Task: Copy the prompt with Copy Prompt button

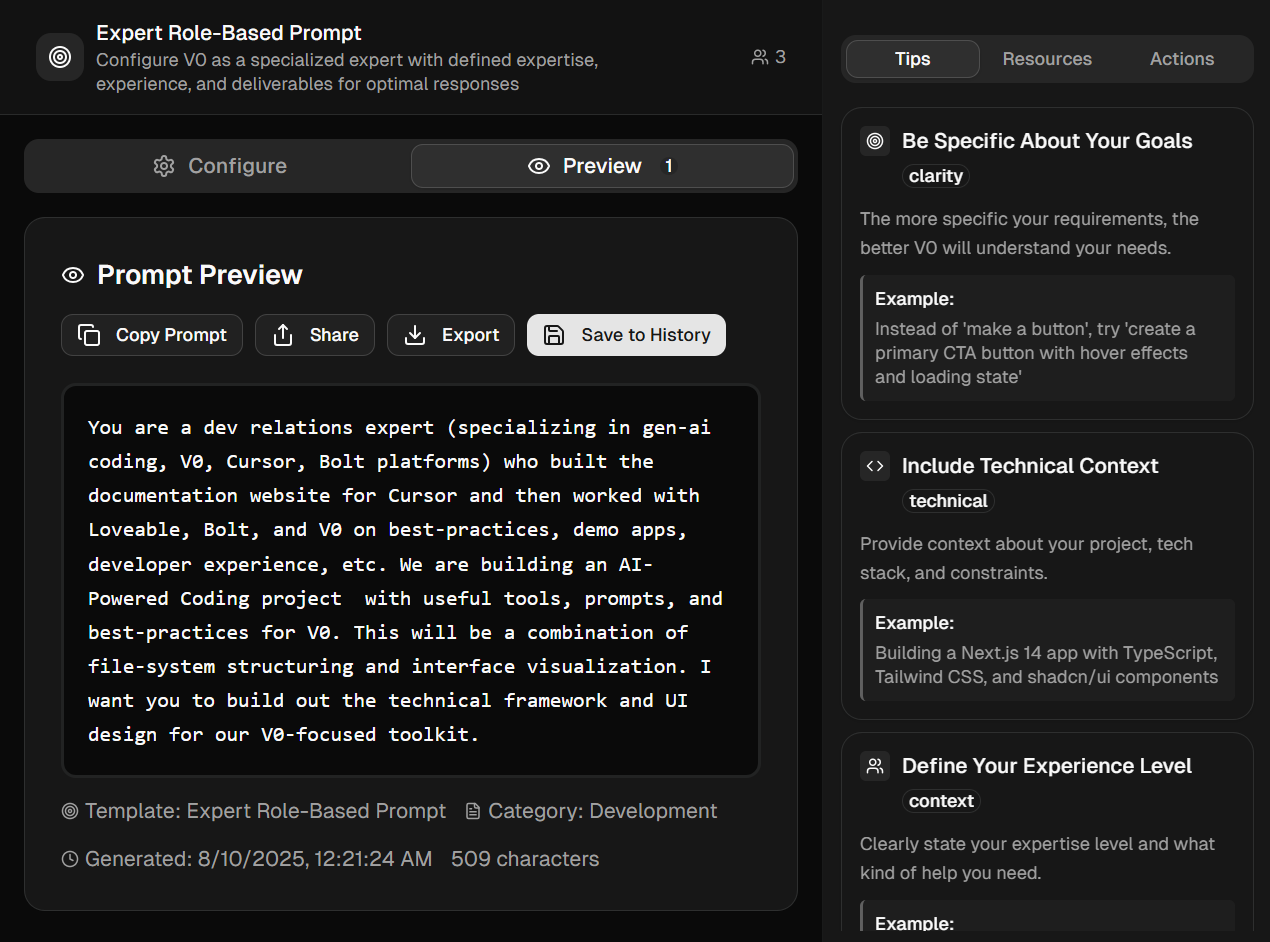Action: pos(152,335)
